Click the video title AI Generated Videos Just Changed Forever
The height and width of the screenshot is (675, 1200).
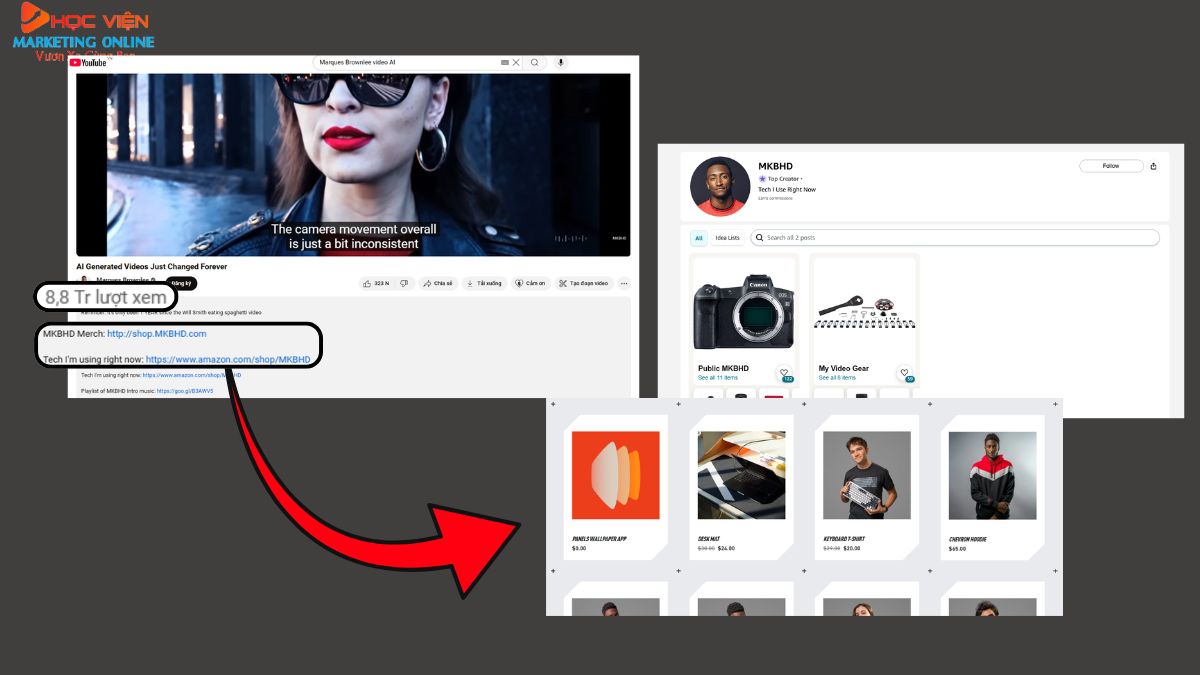[x=152, y=267]
